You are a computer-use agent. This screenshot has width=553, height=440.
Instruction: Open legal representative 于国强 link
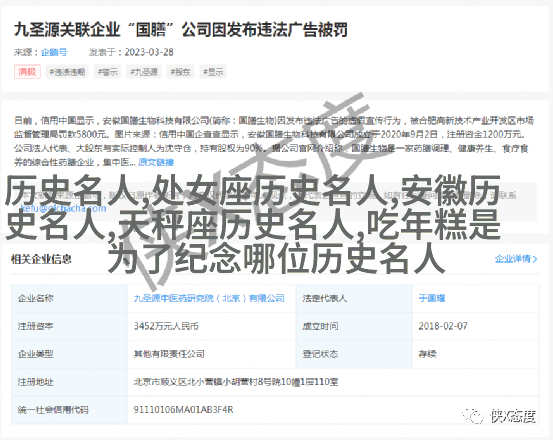pos(432,298)
